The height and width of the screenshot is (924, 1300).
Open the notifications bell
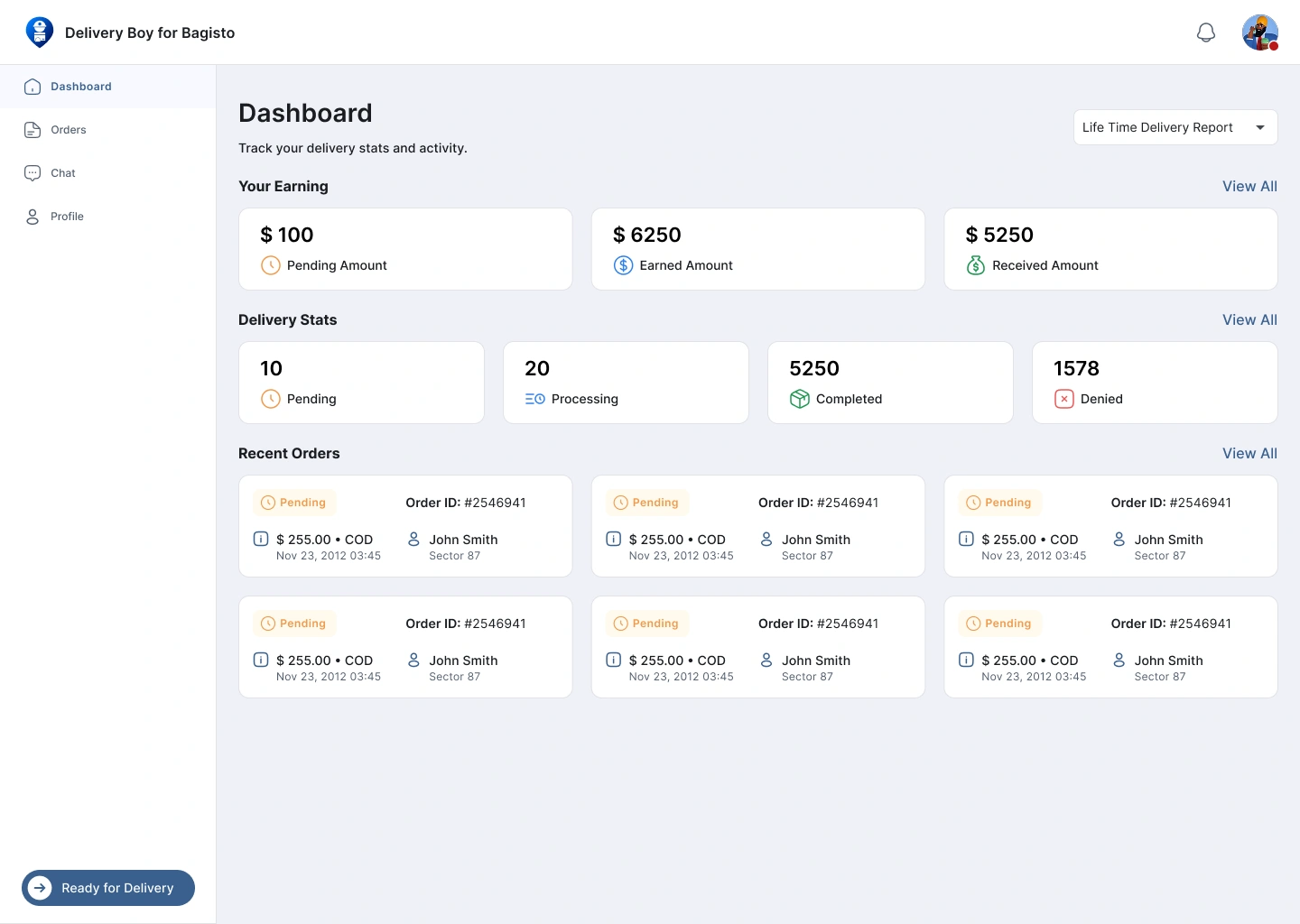[1206, 33]
